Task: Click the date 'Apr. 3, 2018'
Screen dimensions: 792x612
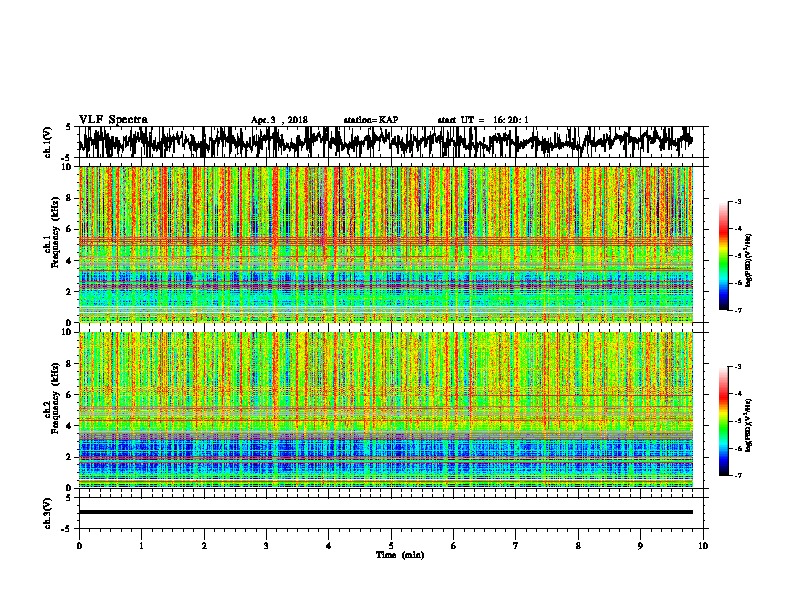Action: pos(279,120)
